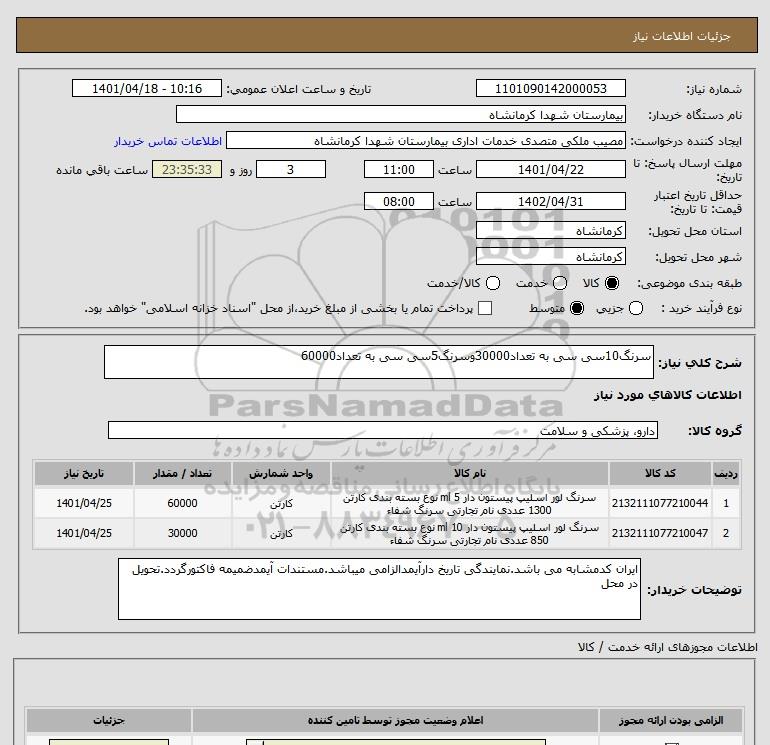Click quantity cell 60000
Image resolution: width=770 pixels, height=745 pixels.
182,503
